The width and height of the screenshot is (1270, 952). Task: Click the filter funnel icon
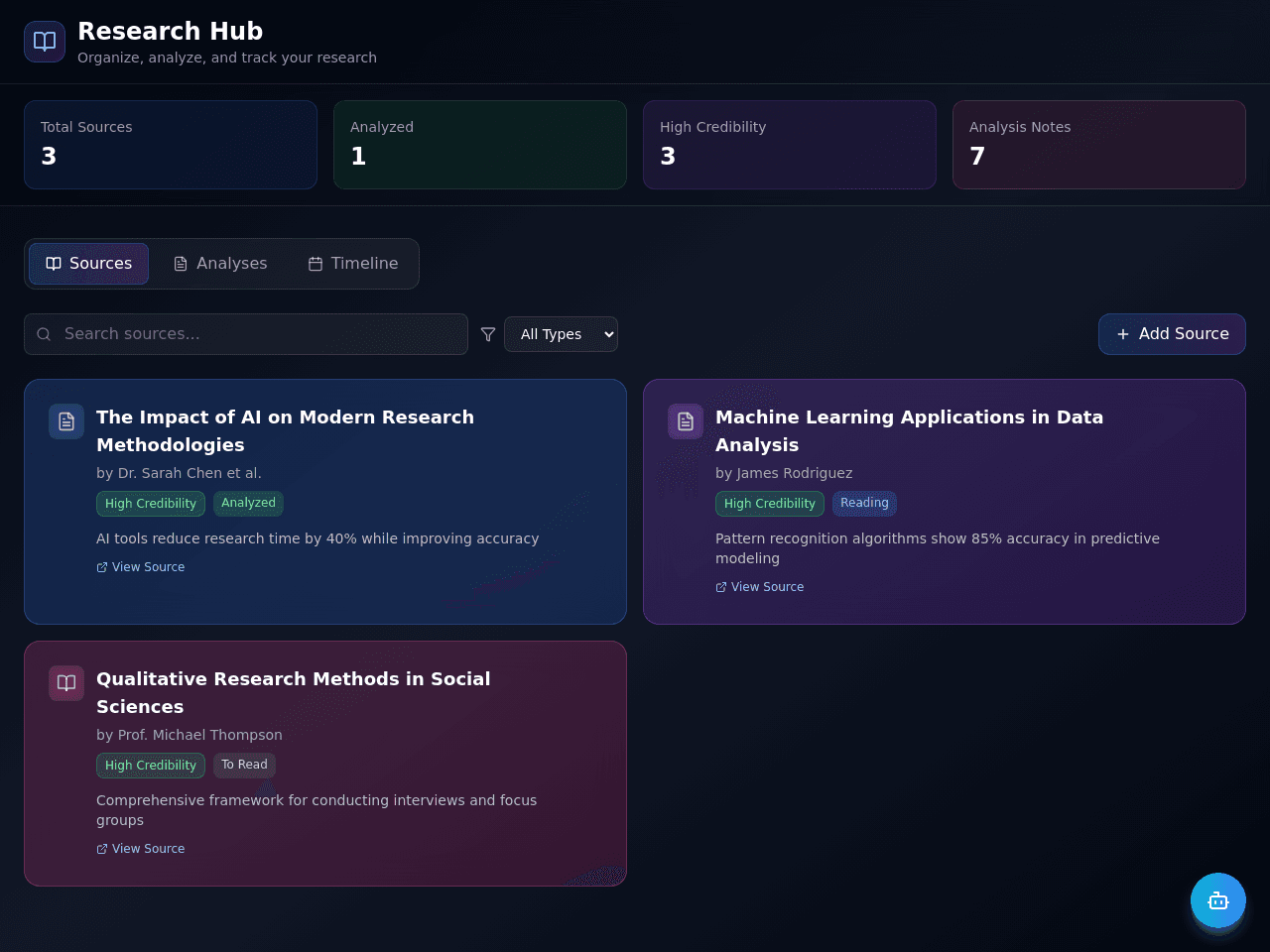point(488,334)
